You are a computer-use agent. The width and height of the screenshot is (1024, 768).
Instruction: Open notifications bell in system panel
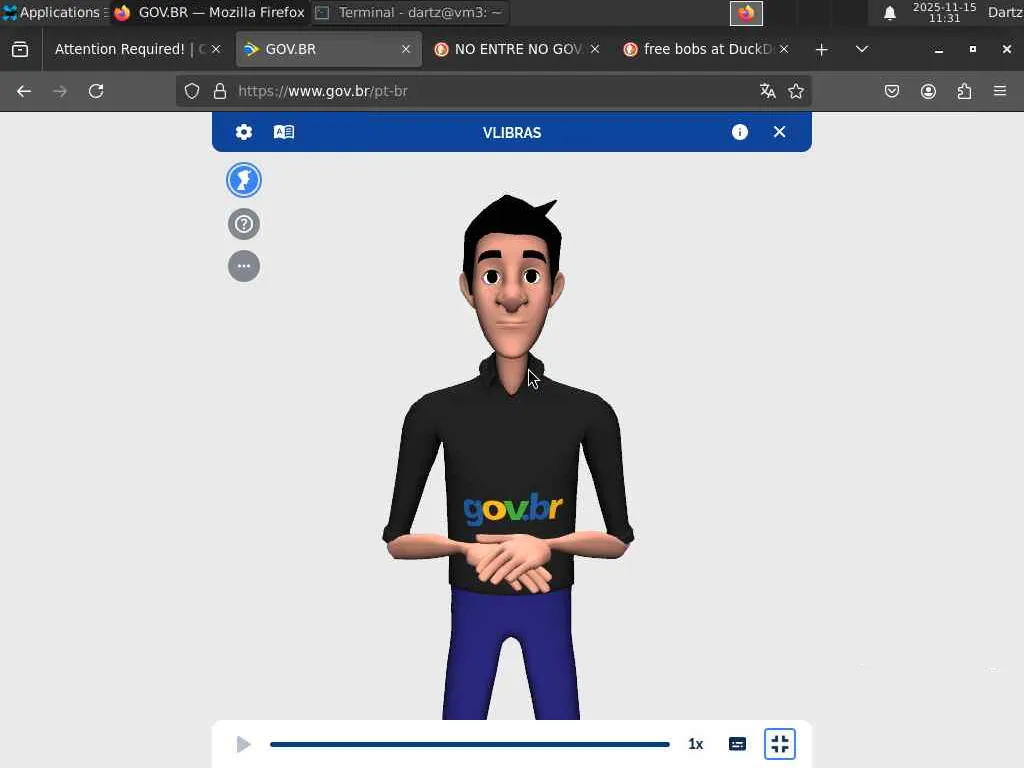point(889,13)
